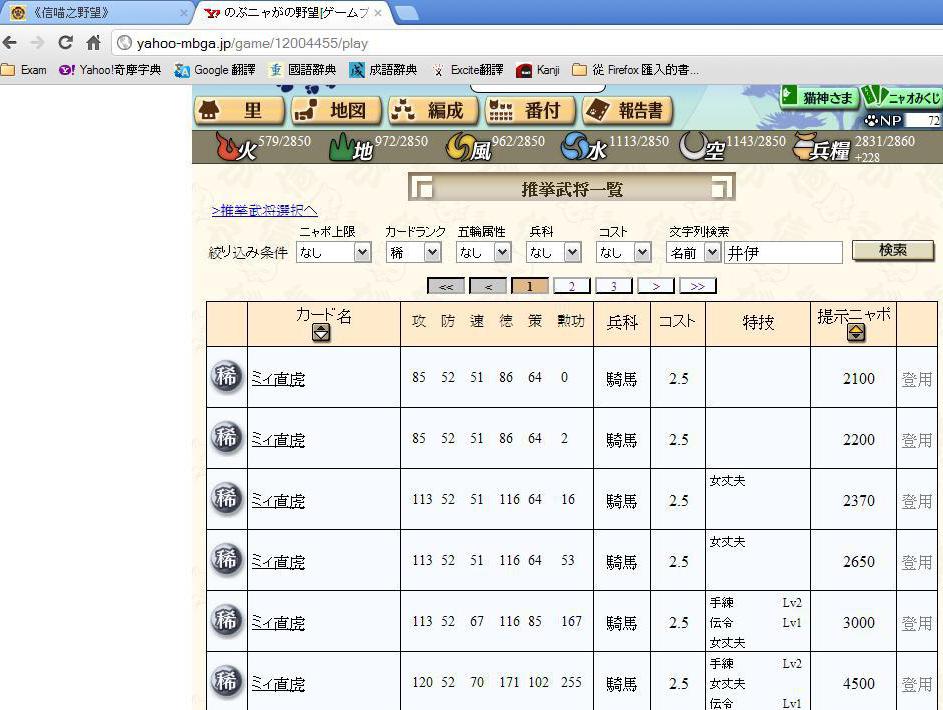Click the 地 earth resource icon
943x710 pixels.
click(x=351, y=147)
